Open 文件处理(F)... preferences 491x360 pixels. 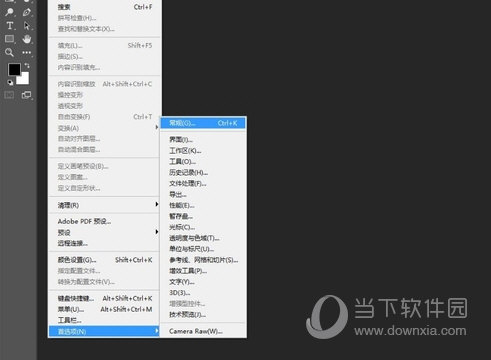(203, 184)
